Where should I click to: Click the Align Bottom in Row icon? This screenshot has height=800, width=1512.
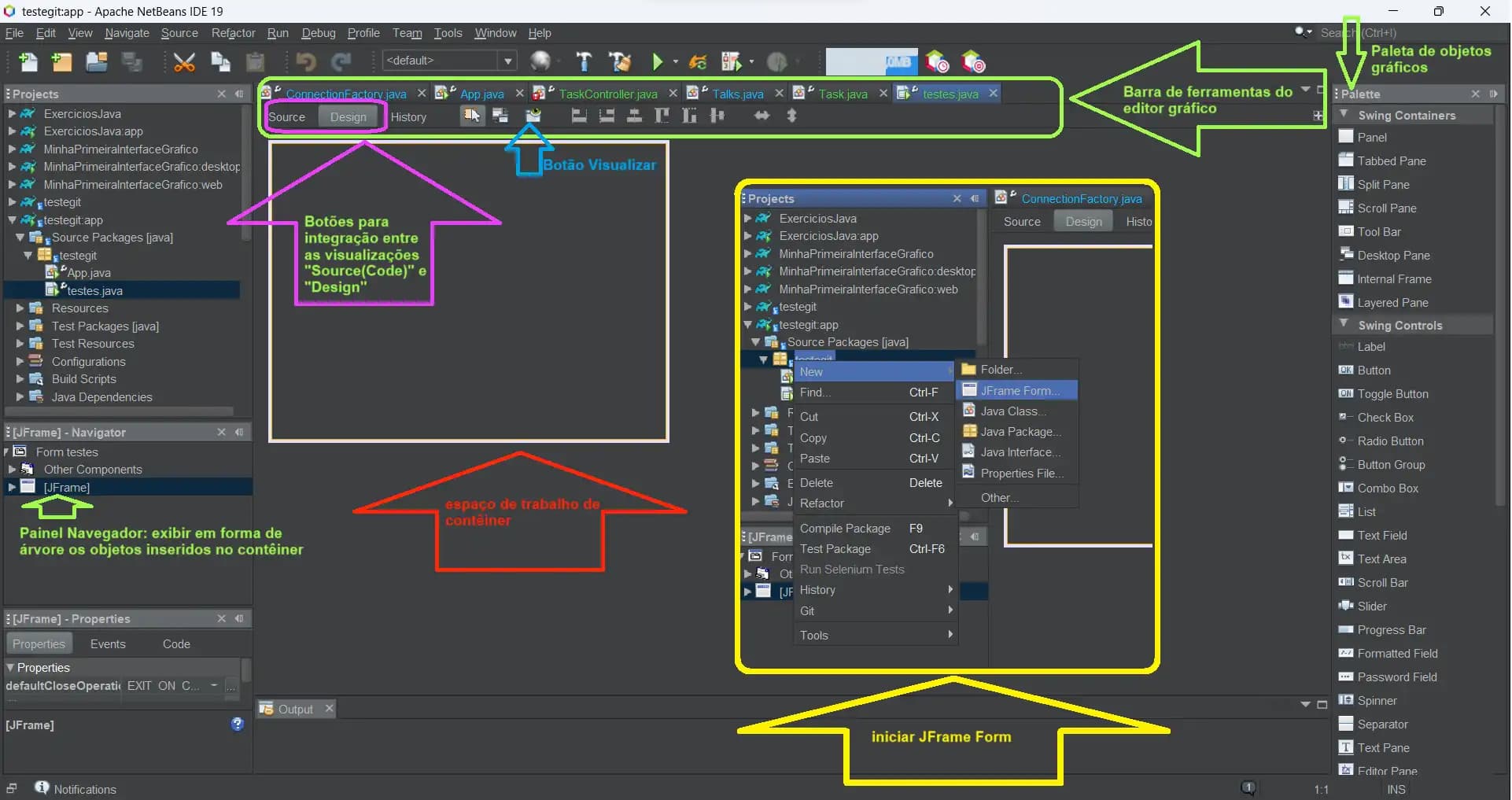click(689, 116)
